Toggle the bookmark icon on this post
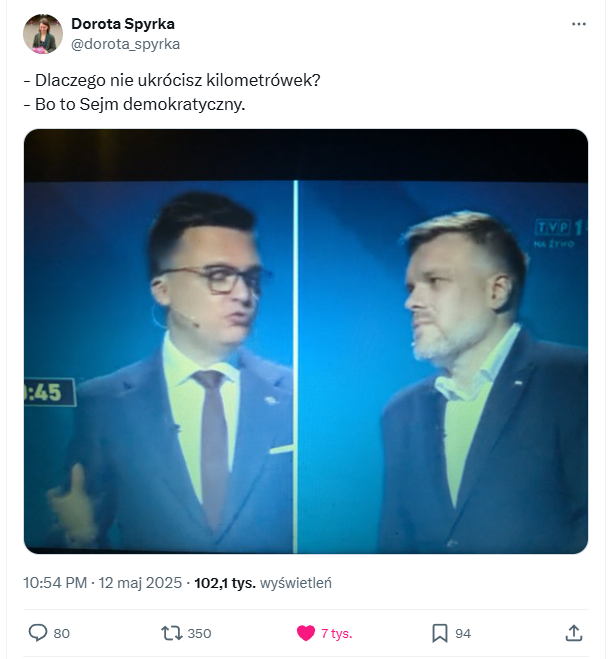Viewport: 612px width, 659px height. 439,633
